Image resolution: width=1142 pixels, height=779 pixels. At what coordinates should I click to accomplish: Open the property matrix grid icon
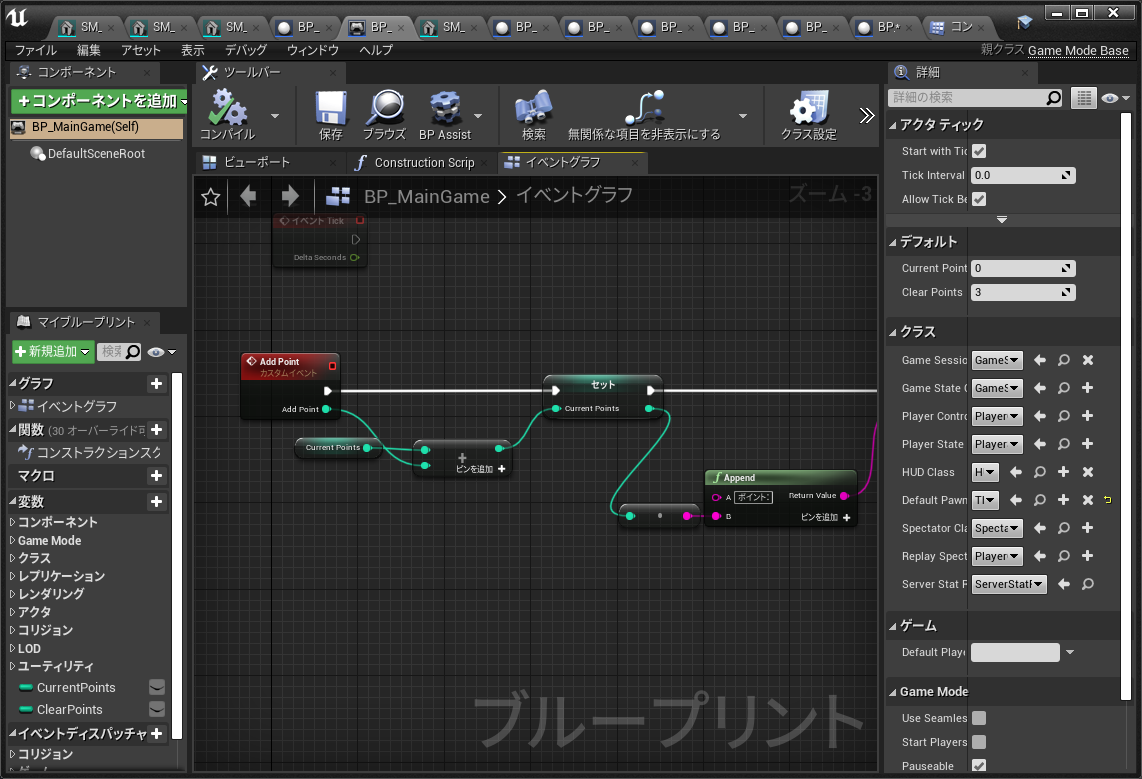(1084, 98)
